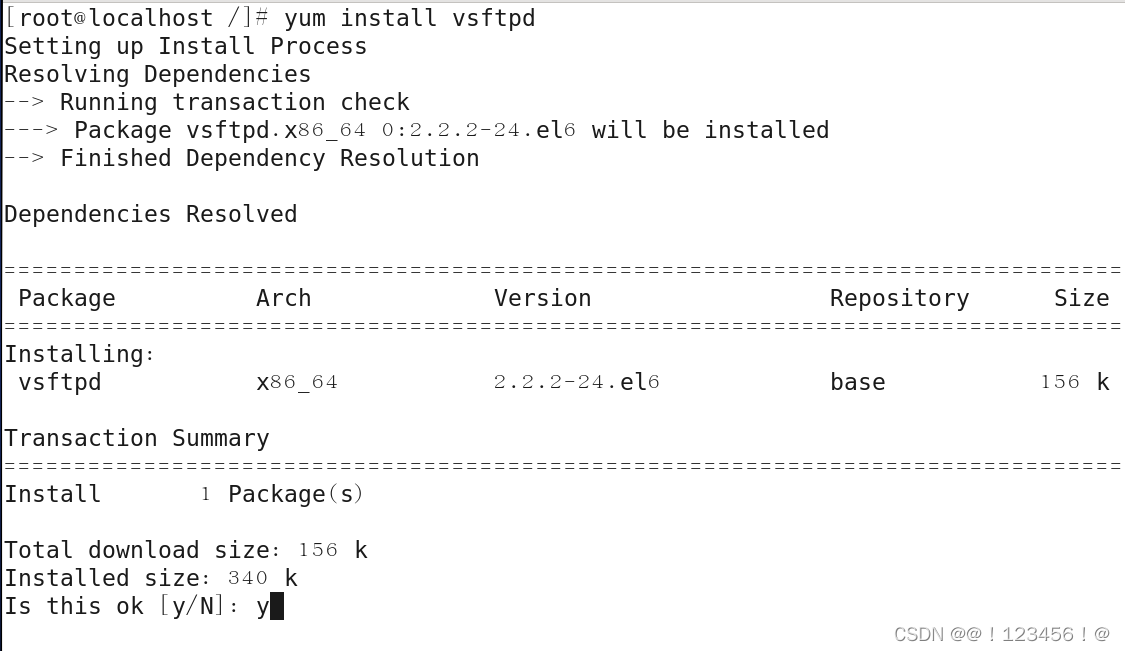Click the 2.2.2-24.el6 version value in table
1125x651 pixels.
[x=576, y=382]
